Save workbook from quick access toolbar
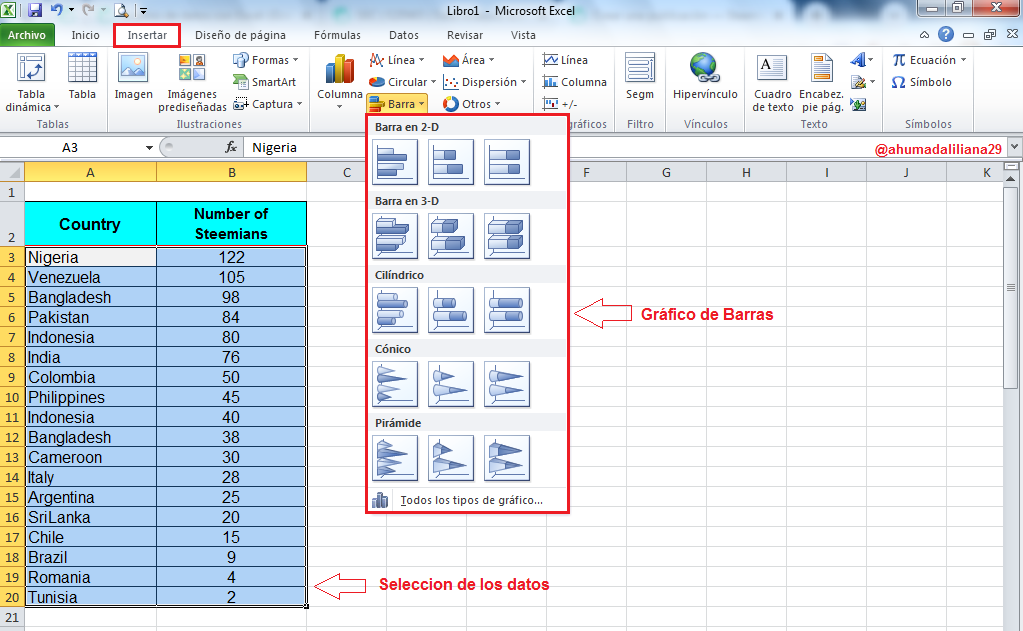1023x631 pixels. pyautogui.click(x=35, y=10)
